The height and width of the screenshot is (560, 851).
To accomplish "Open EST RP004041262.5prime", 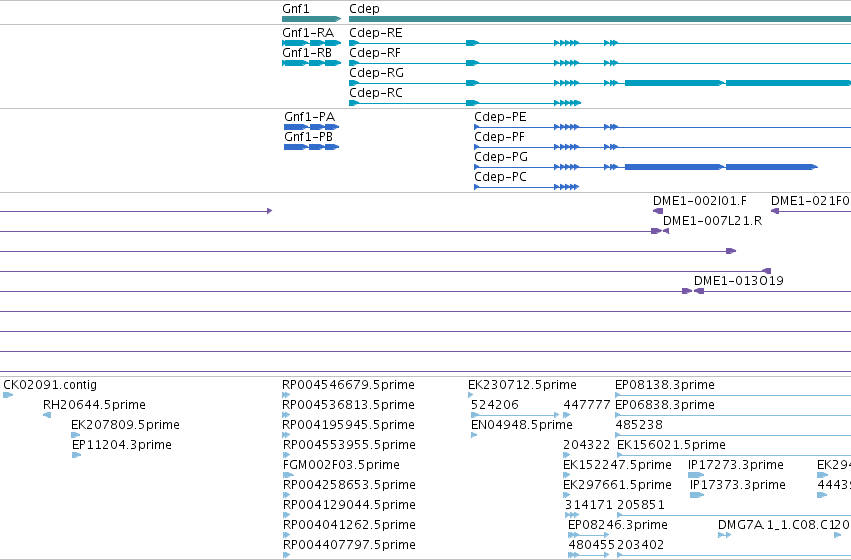I will [x=349, y=526].
